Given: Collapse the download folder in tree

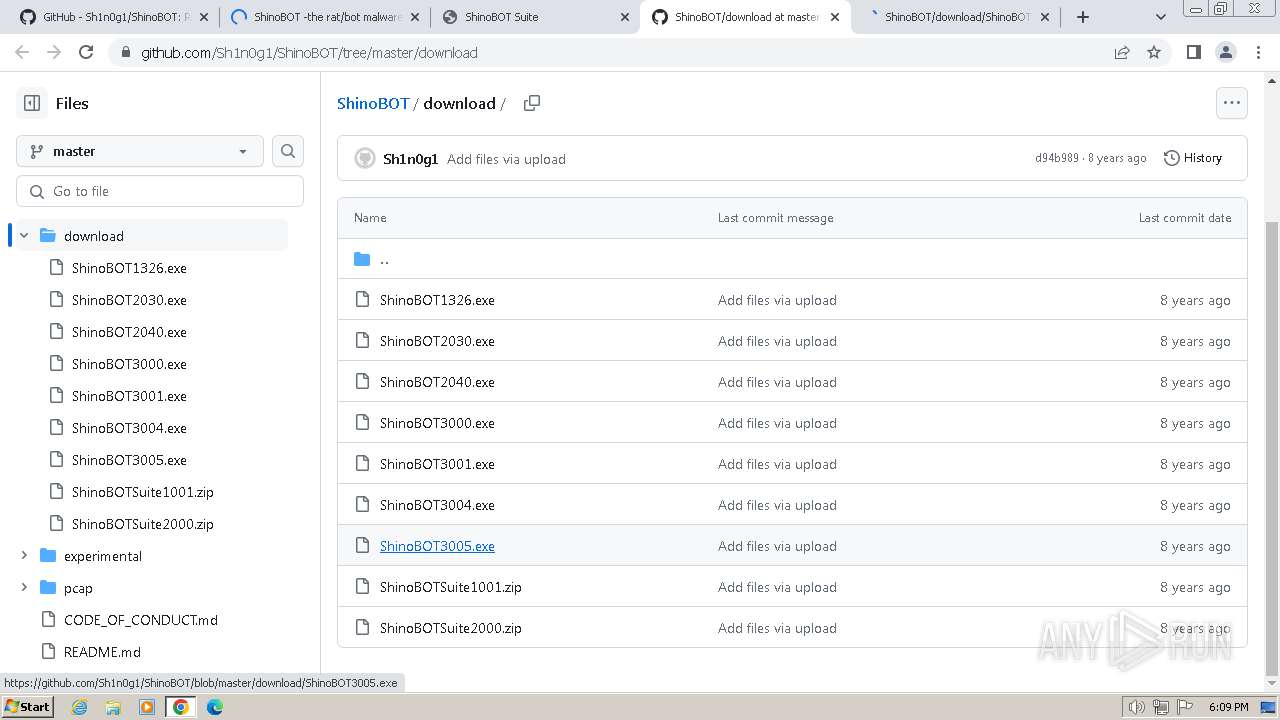Looking at the screenshot, I should coord(24,236).
